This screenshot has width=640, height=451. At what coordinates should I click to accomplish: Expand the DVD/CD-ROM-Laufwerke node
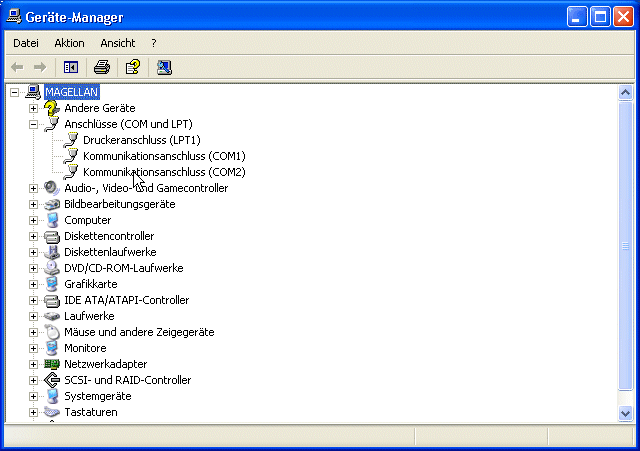[33, 268]
